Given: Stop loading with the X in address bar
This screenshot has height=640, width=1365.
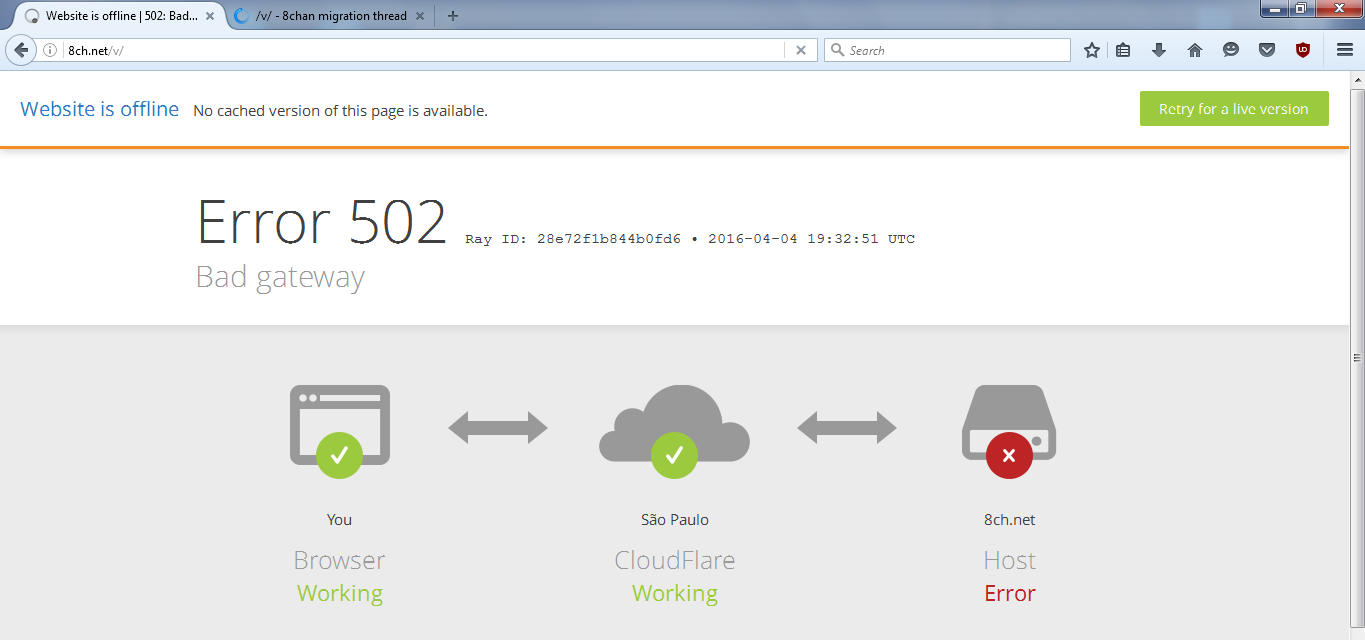Looking at the screenshot, I should 800,50.
